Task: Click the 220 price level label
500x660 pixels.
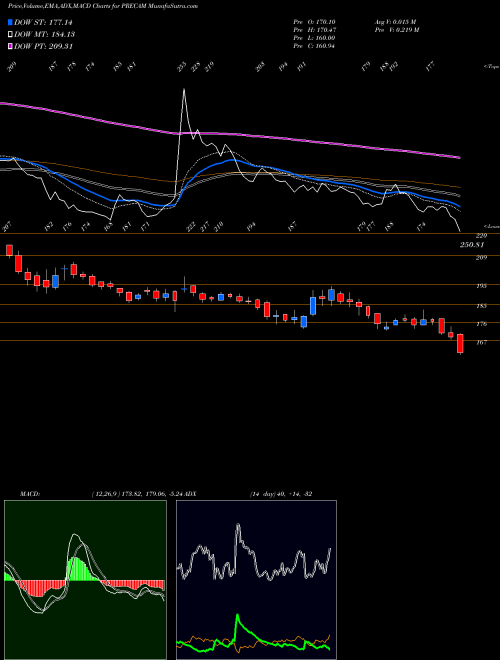Action: 481,236
